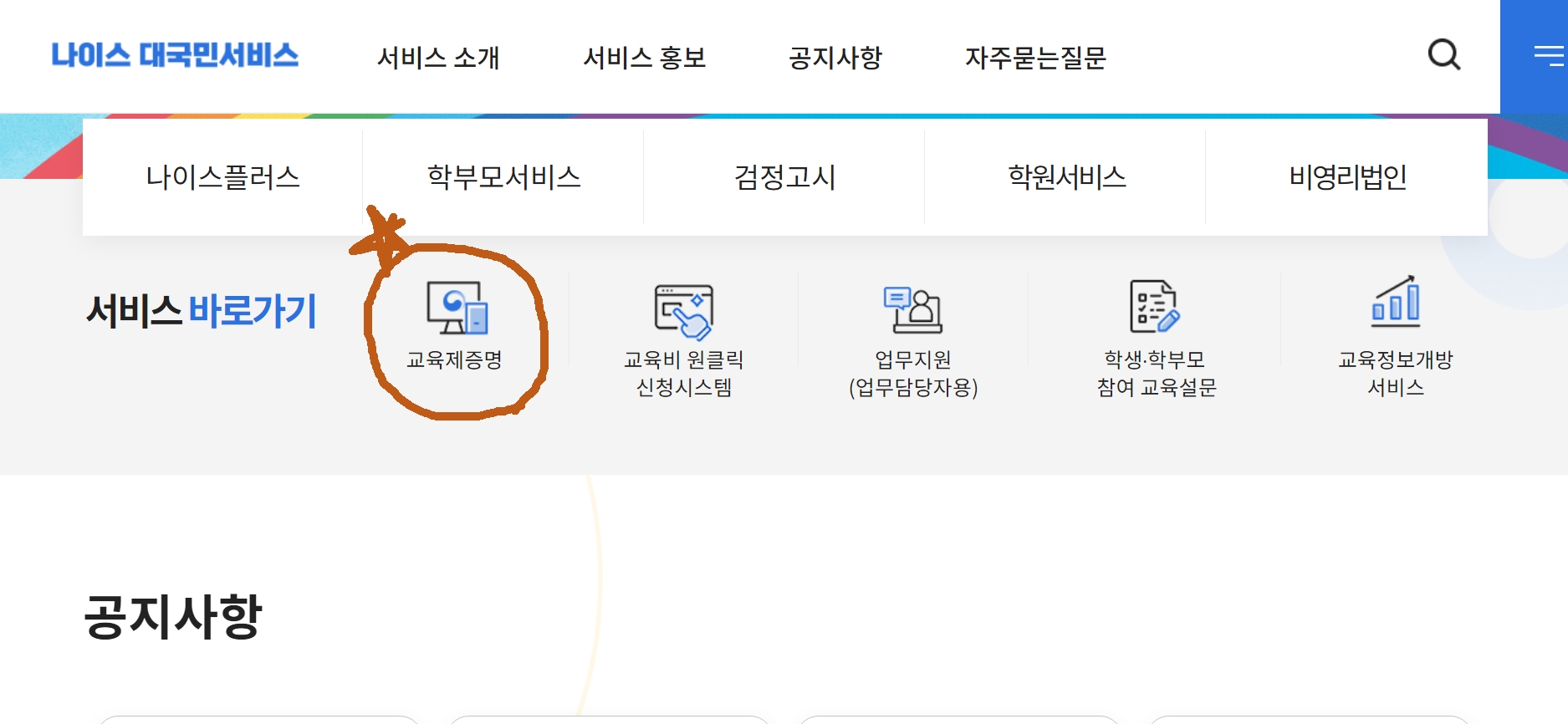Click the 교육정보개방 서비스 bar chart icon

click(1396, 301)
